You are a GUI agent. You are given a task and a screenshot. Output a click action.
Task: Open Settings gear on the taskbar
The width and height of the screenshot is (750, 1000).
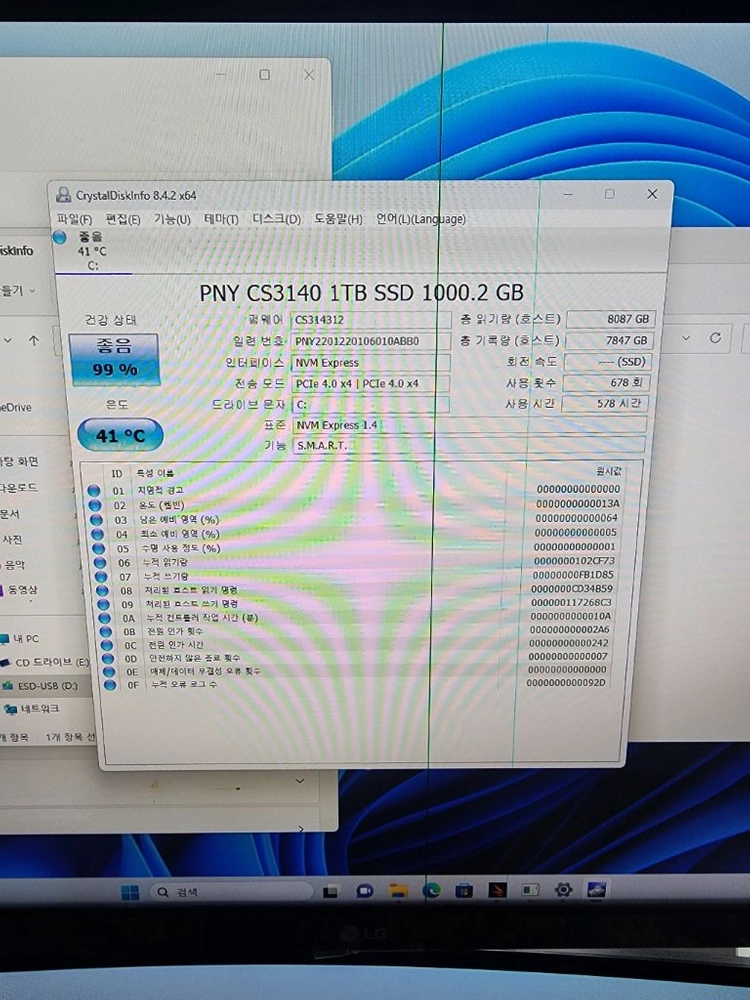[x=563, y=889]
